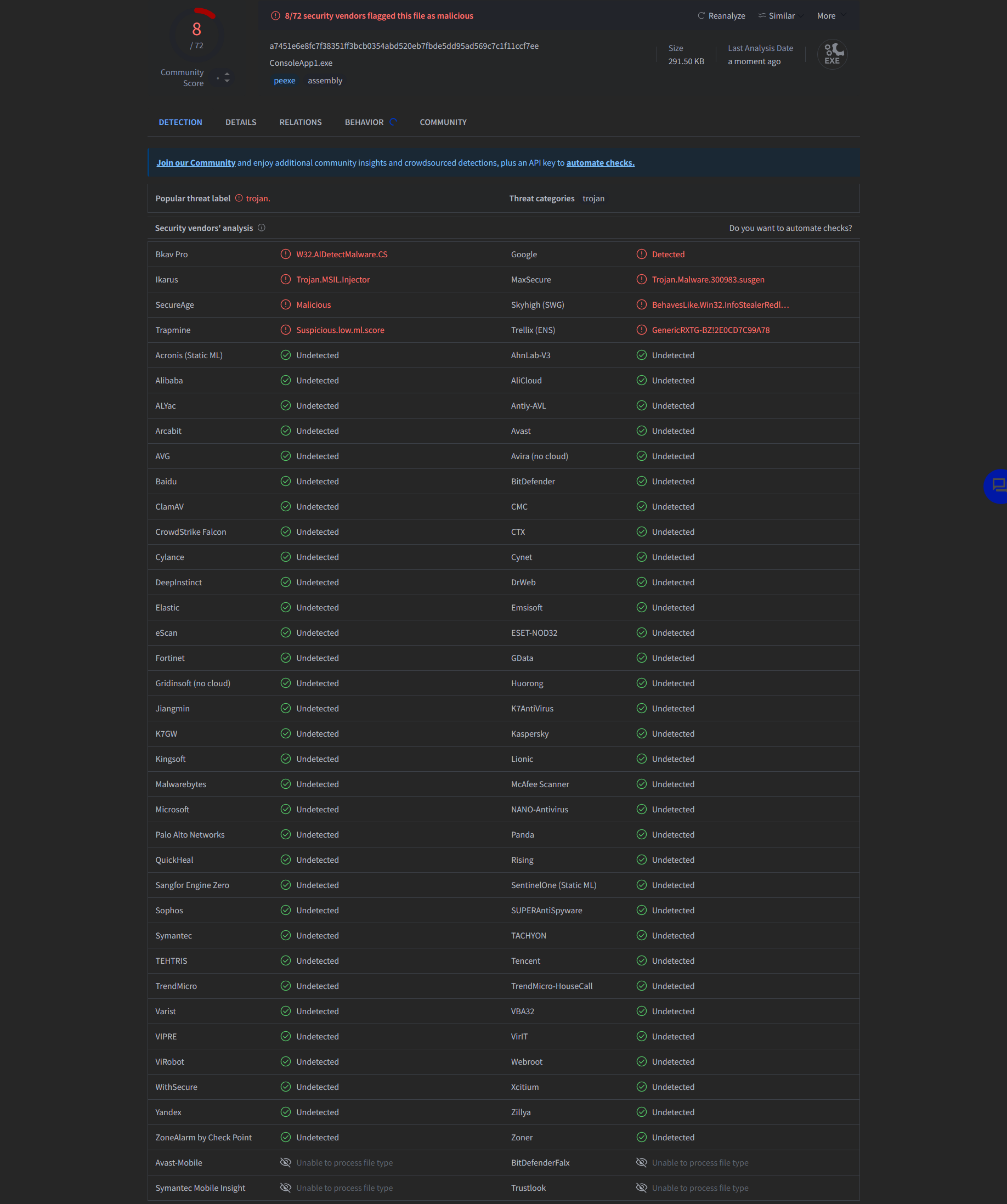1007x1204 pixels.
Task: Click Ikarus Trojan.MSIL.Injector alert icon
Action: click(285, 279)
